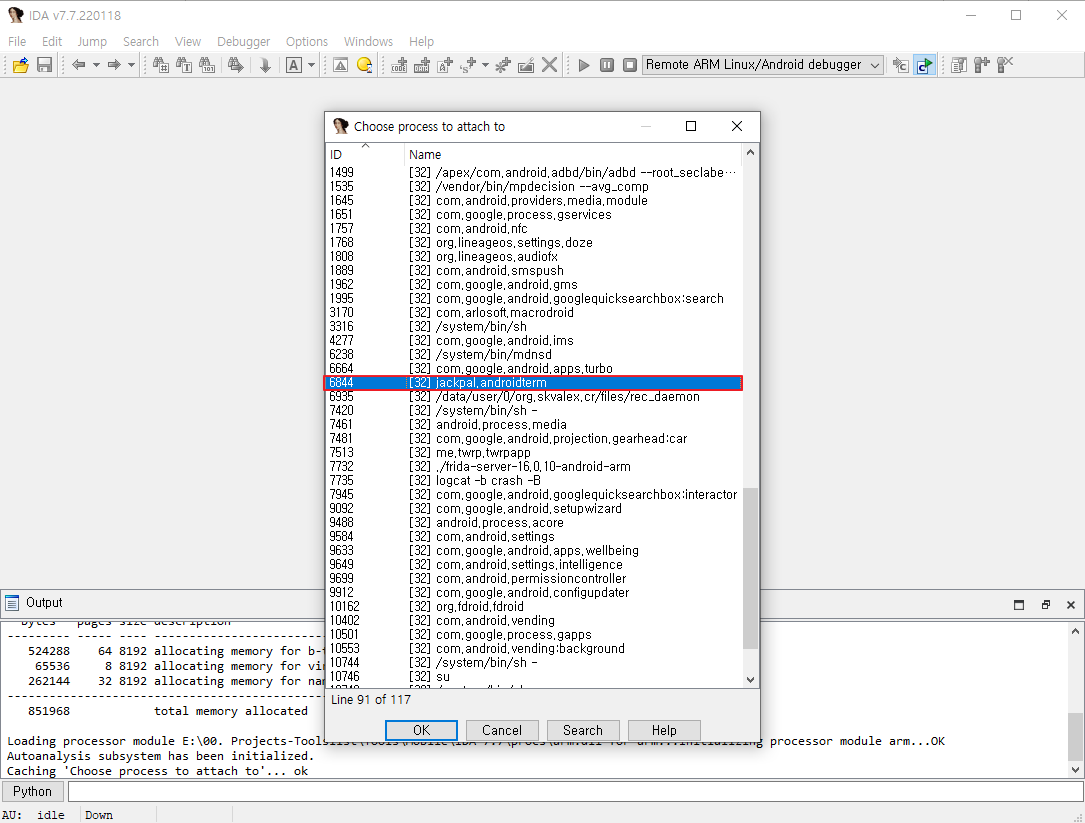Click the search next binoculars icon
This screenshot has height=823, width=1085.
click(x=235, y=65)
